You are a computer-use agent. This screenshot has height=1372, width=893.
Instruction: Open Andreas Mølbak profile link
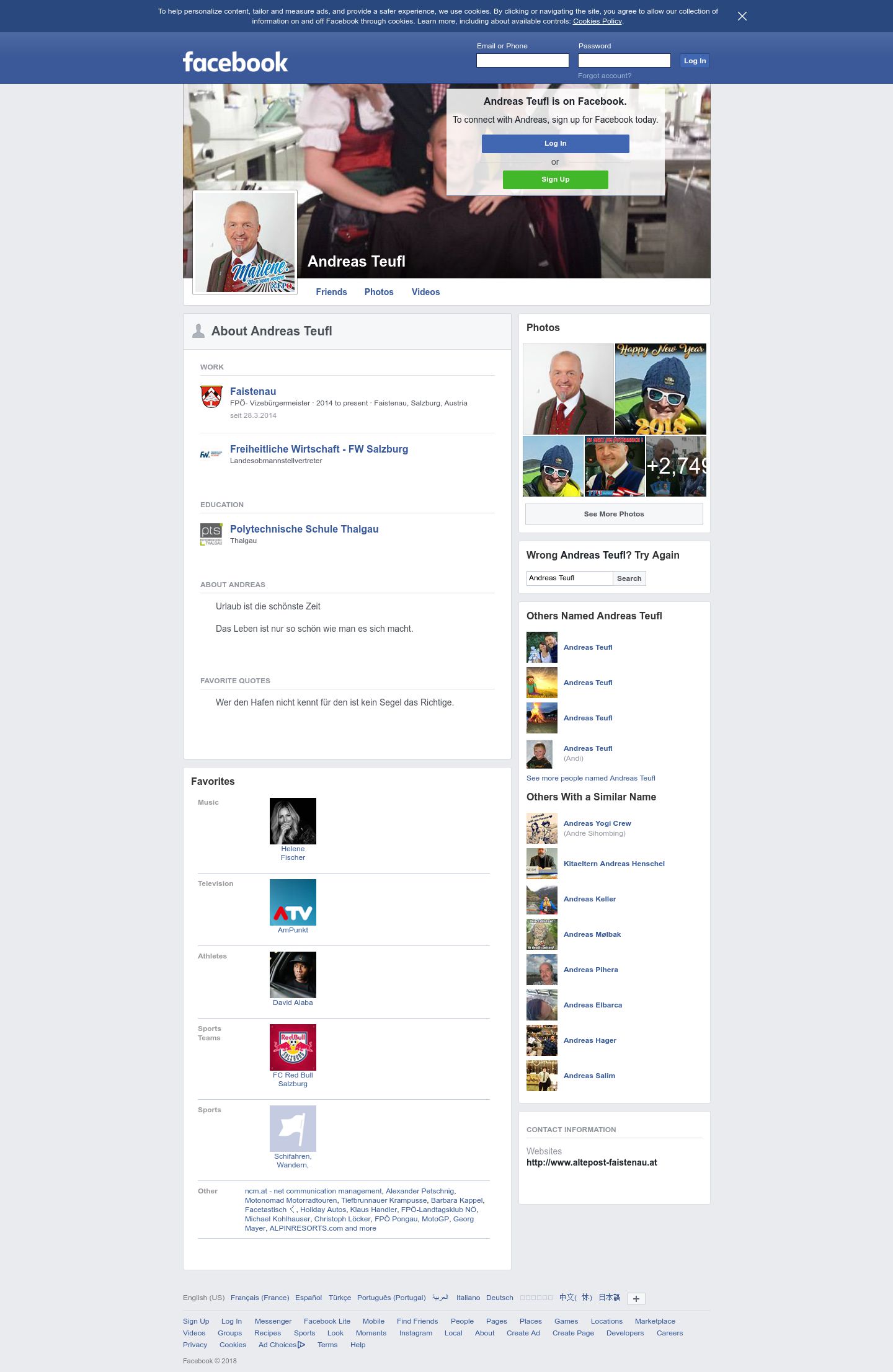click(592, 934)
